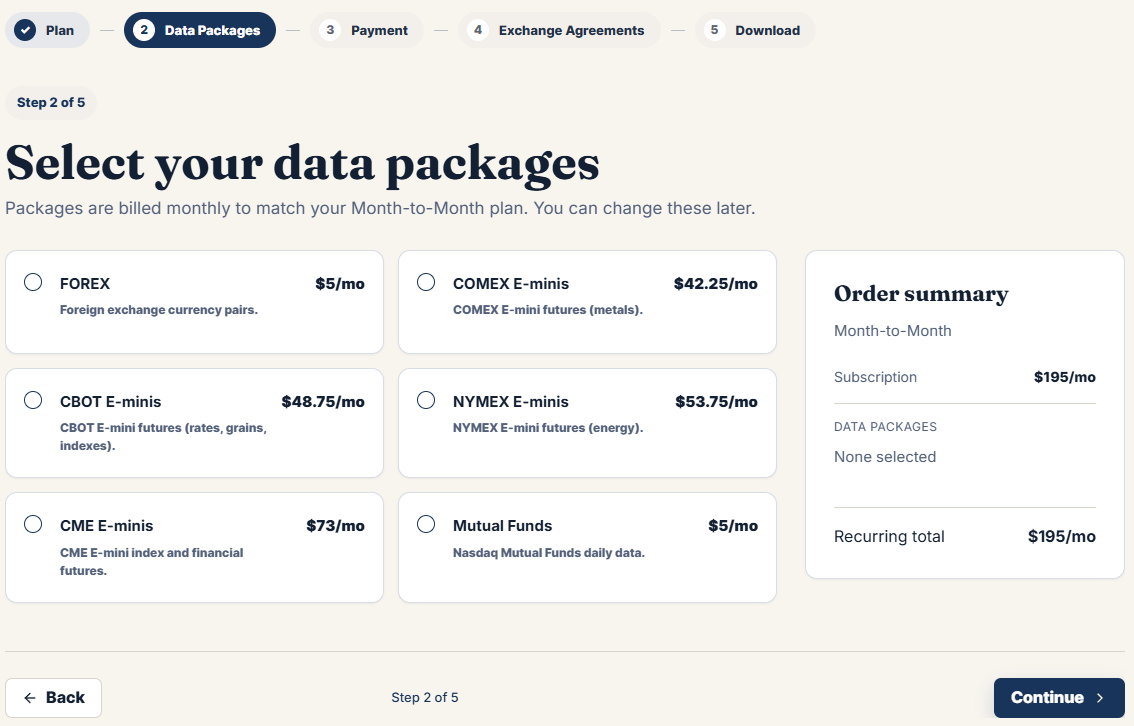1134x726 pixels.
Task: Click the Back arrow icon
Action: point(30,698)
